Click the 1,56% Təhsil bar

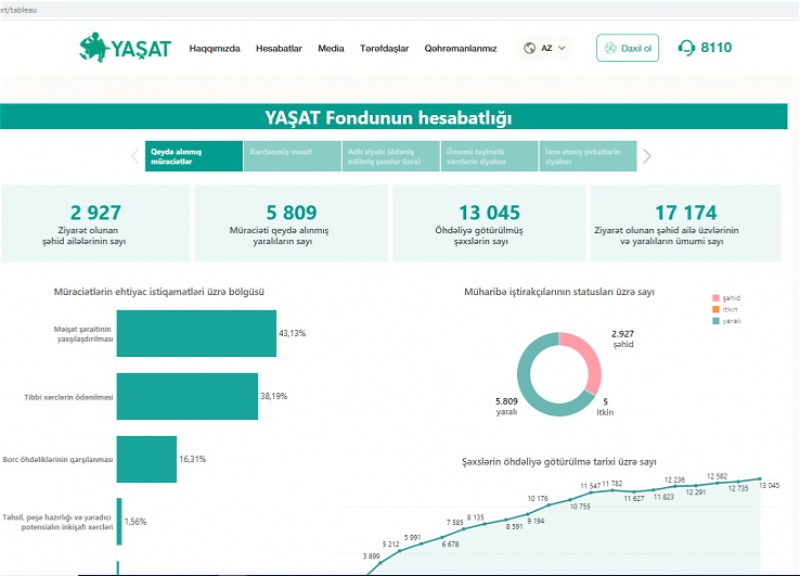[119, 521]
